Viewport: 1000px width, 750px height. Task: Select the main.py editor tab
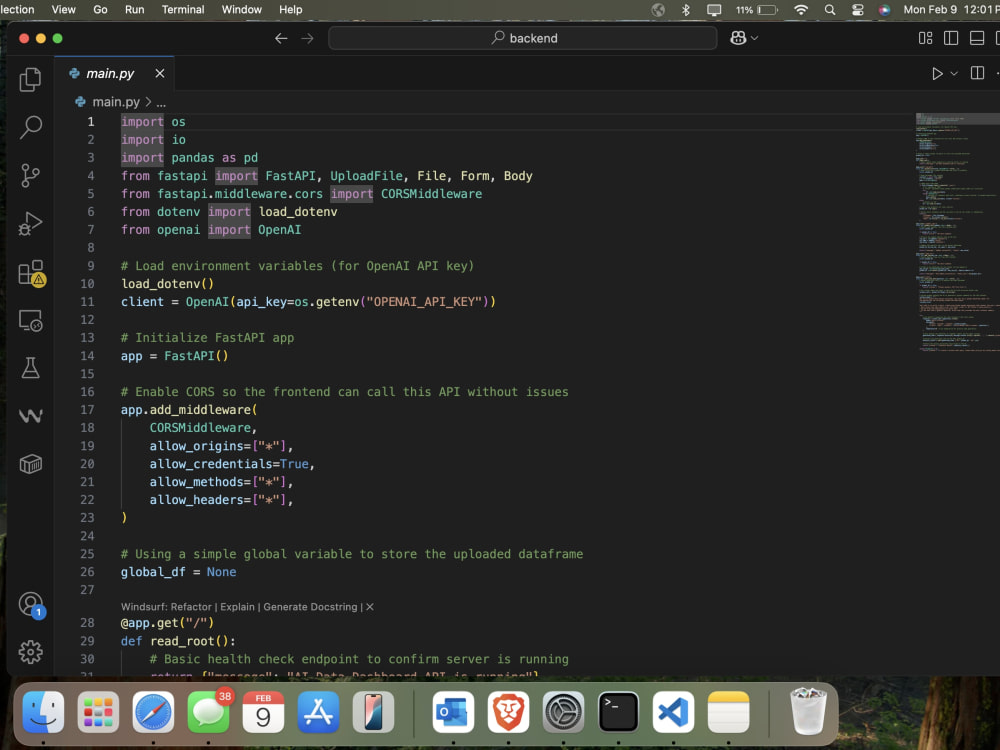pos(114,73)
